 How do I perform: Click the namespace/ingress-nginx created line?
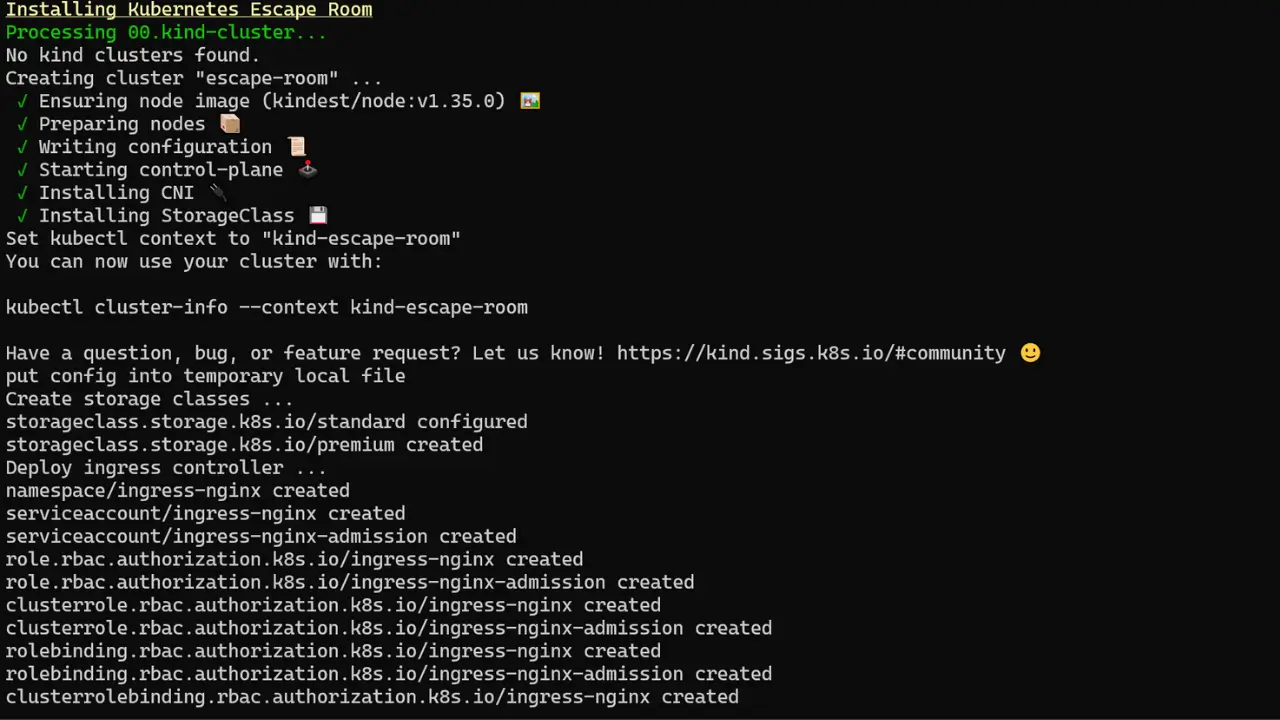(x=177, y=491)
